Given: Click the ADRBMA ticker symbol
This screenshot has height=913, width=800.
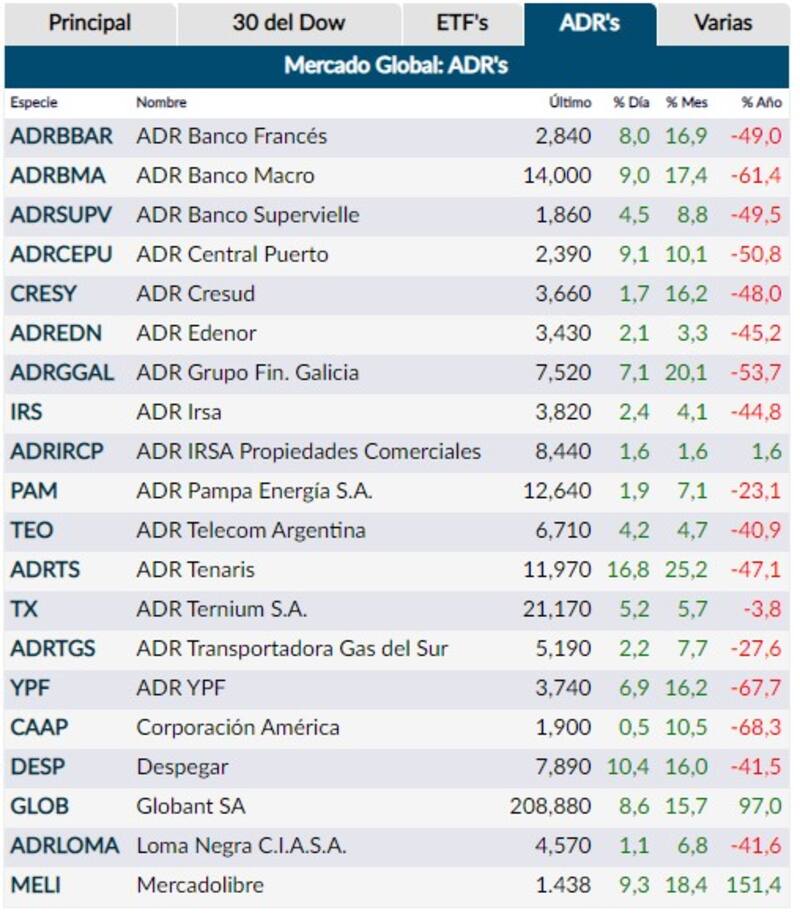Looking at the screenshot, I should [57, 175].
